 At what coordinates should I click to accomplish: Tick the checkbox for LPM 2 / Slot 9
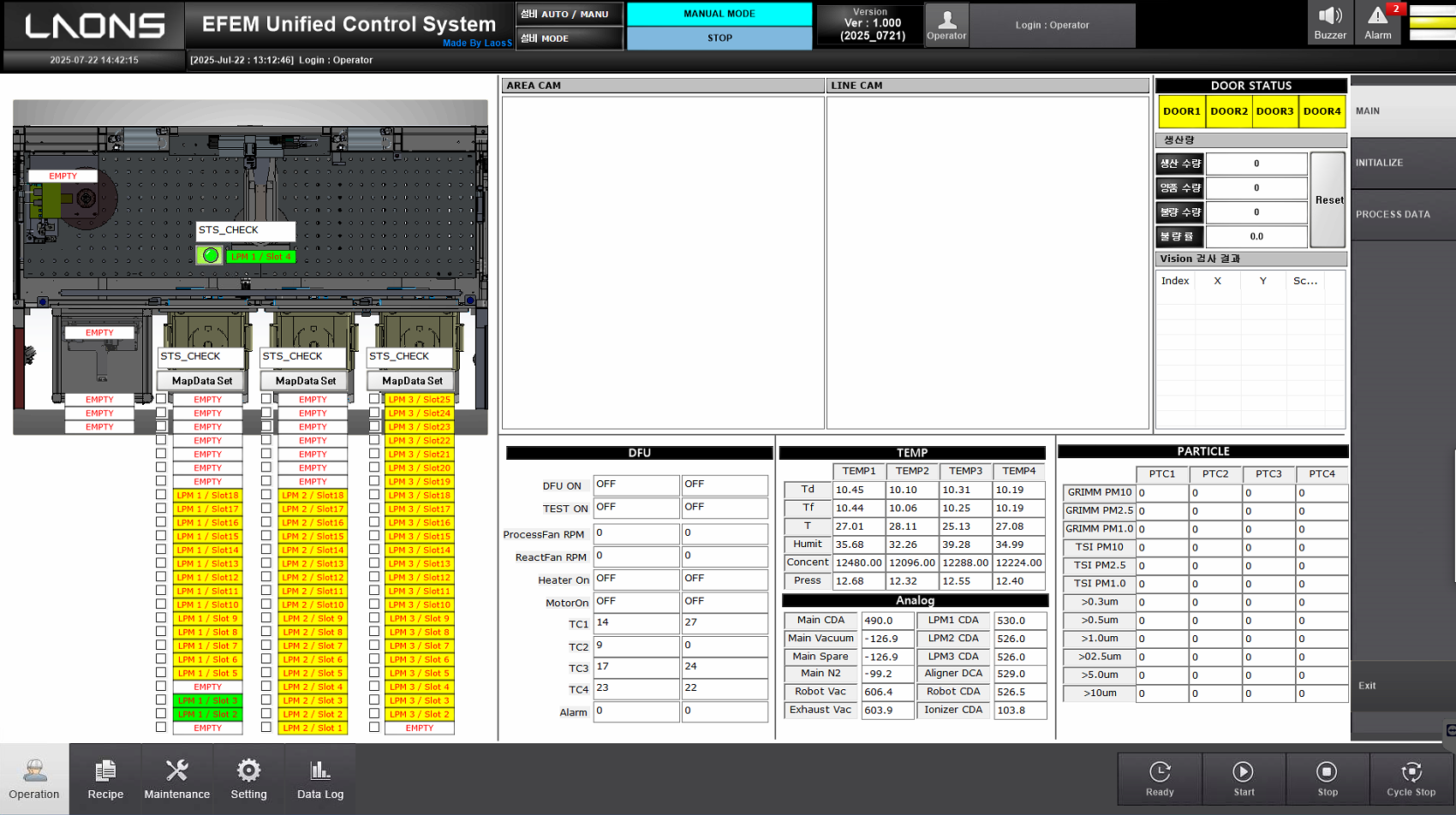tap(266, 618)
